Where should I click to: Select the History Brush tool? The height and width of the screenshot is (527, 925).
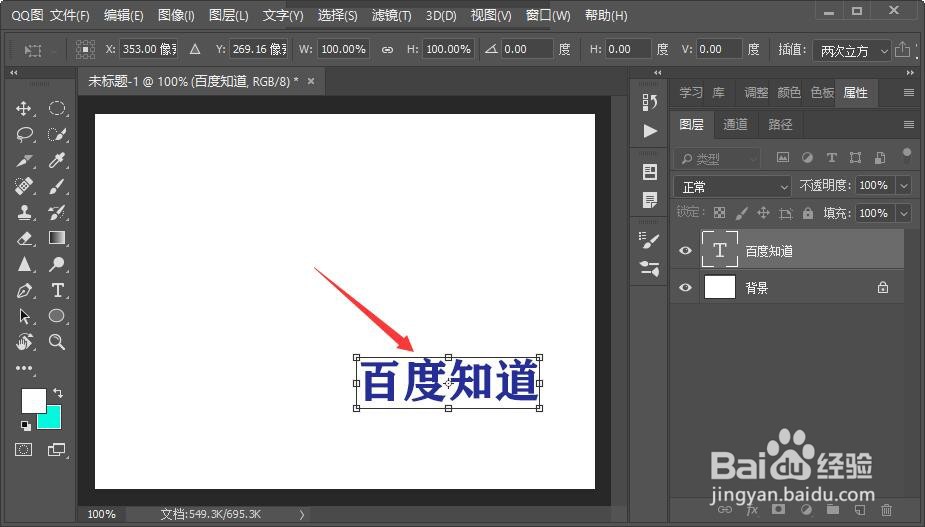(57, 212)
